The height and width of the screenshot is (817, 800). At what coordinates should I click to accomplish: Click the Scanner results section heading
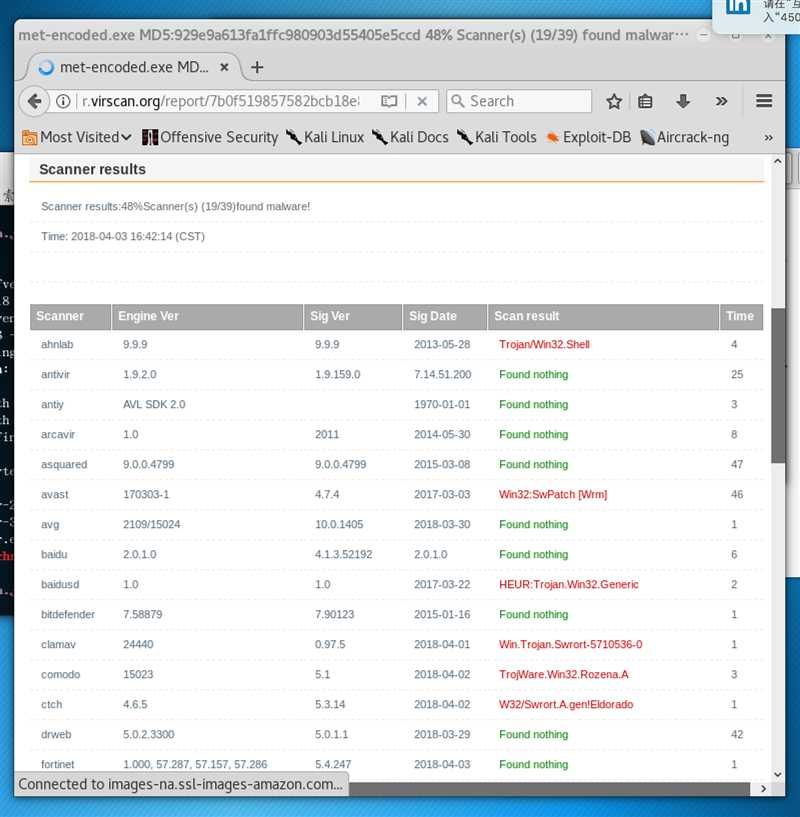point(92,169)
